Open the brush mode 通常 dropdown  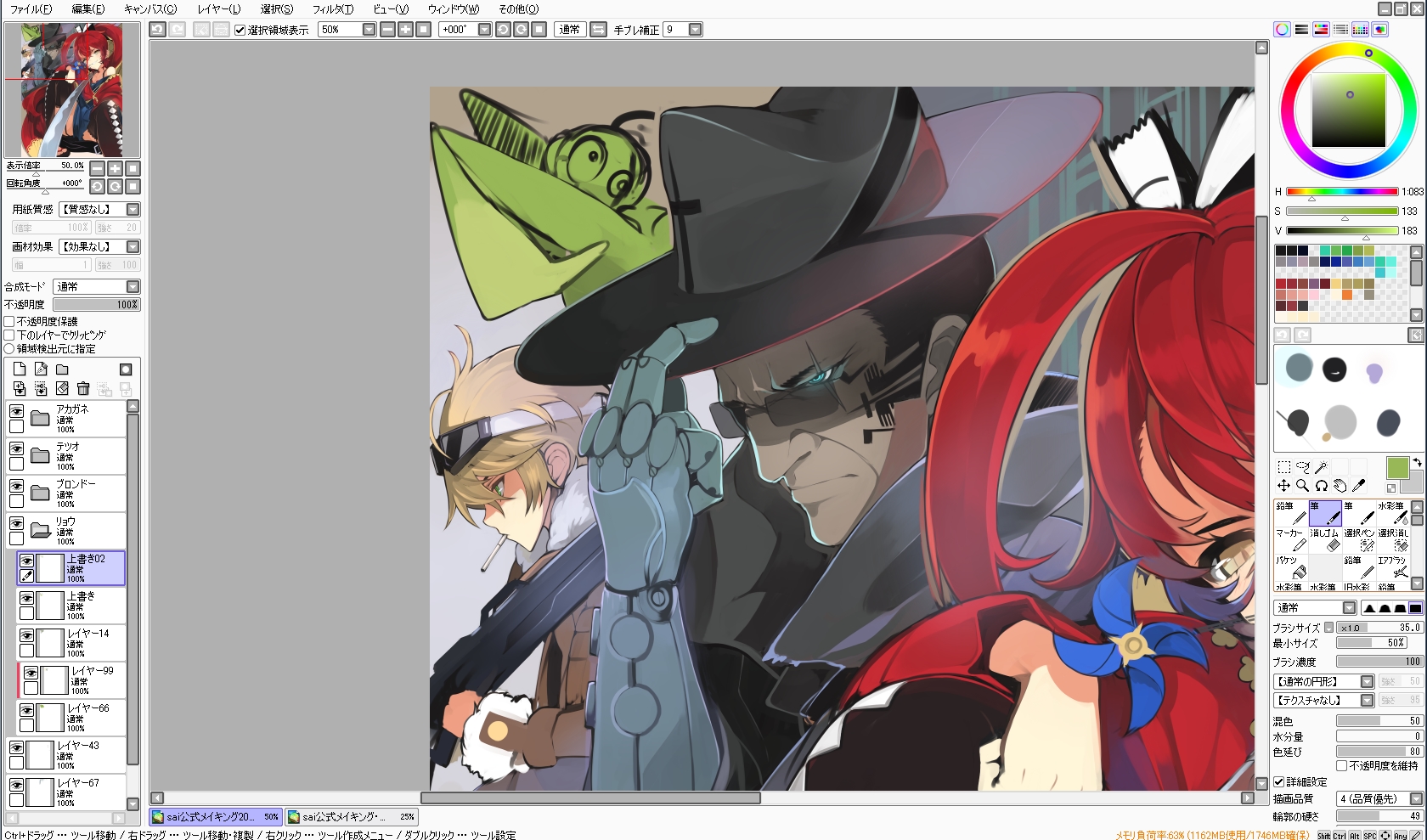pos(1349,607)
